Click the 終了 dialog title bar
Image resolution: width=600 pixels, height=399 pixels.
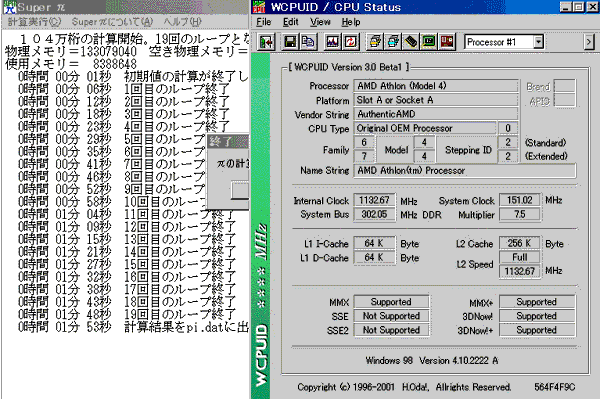(x=228, y=142)
